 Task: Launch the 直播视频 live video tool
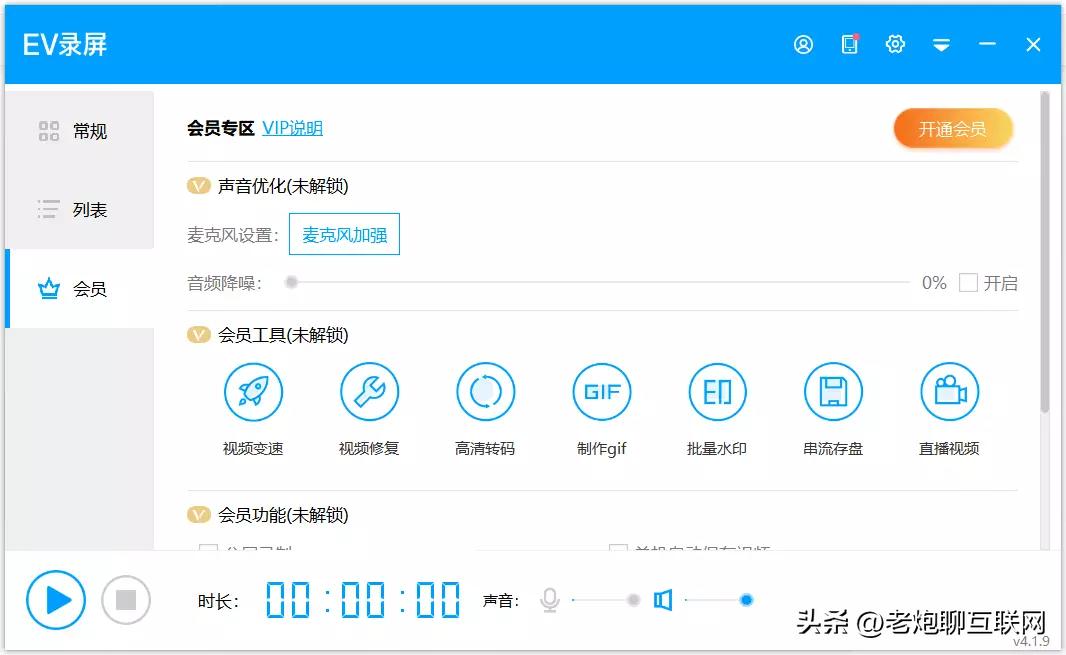click(x=949, y=391)
